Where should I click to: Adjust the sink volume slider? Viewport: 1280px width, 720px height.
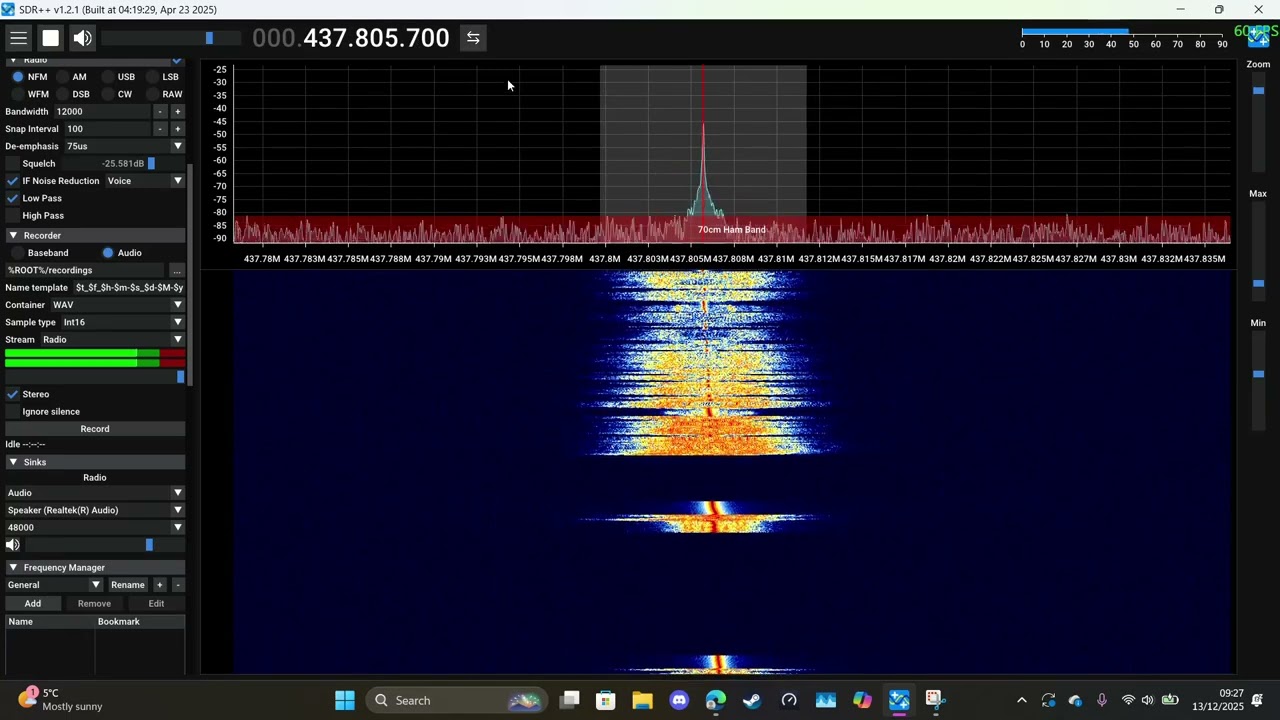[105, 545]
